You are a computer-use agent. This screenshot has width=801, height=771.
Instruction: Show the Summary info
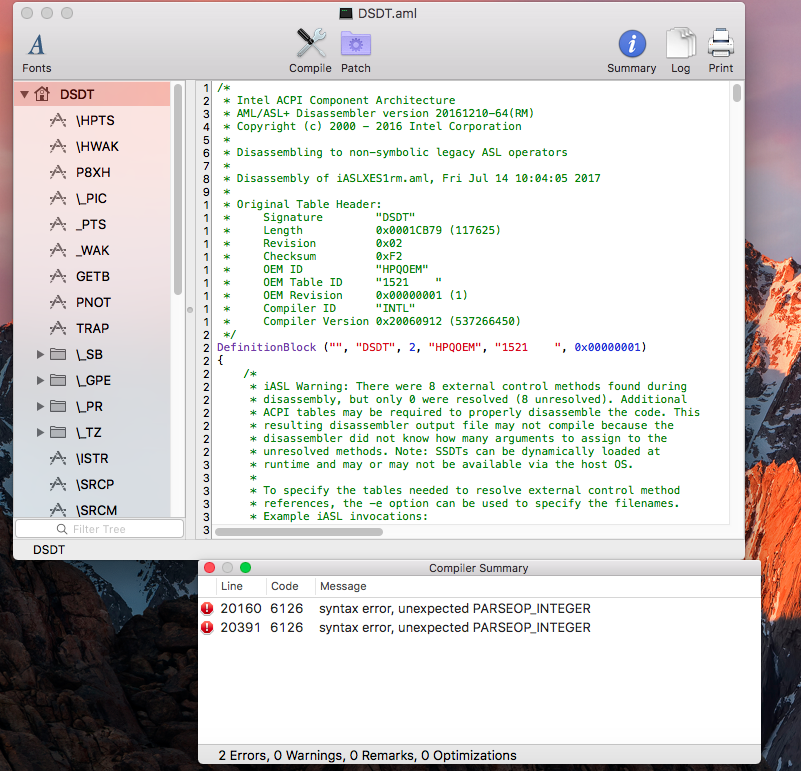631,52
